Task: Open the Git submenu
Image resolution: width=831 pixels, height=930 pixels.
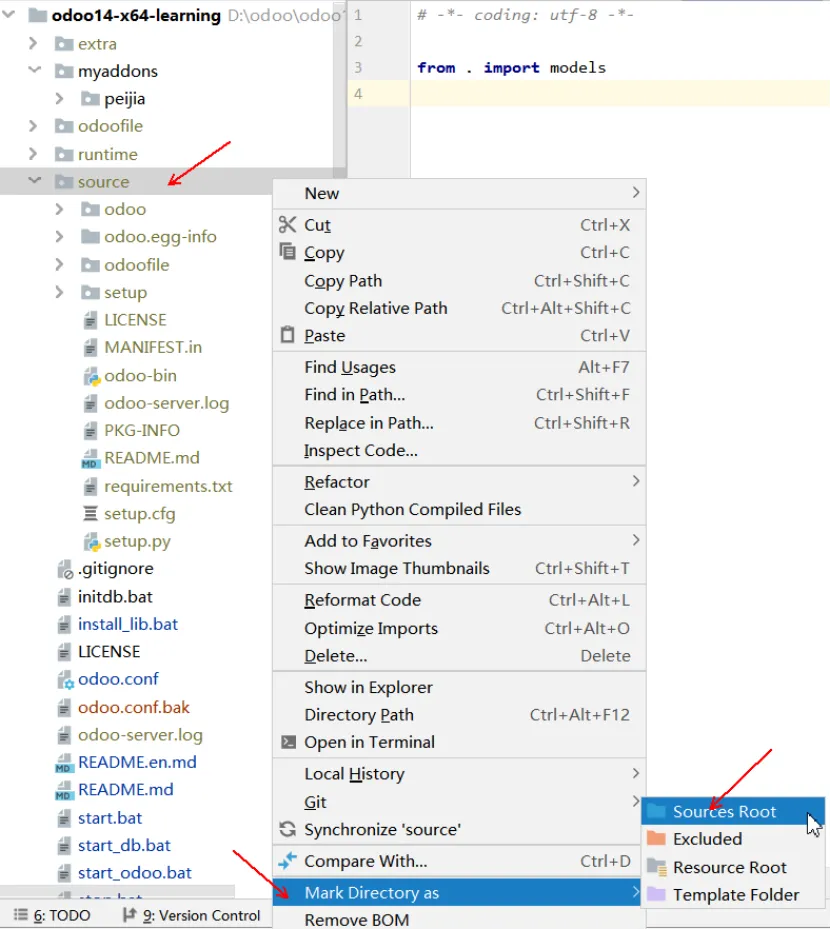Action: (x=459, y=801)
